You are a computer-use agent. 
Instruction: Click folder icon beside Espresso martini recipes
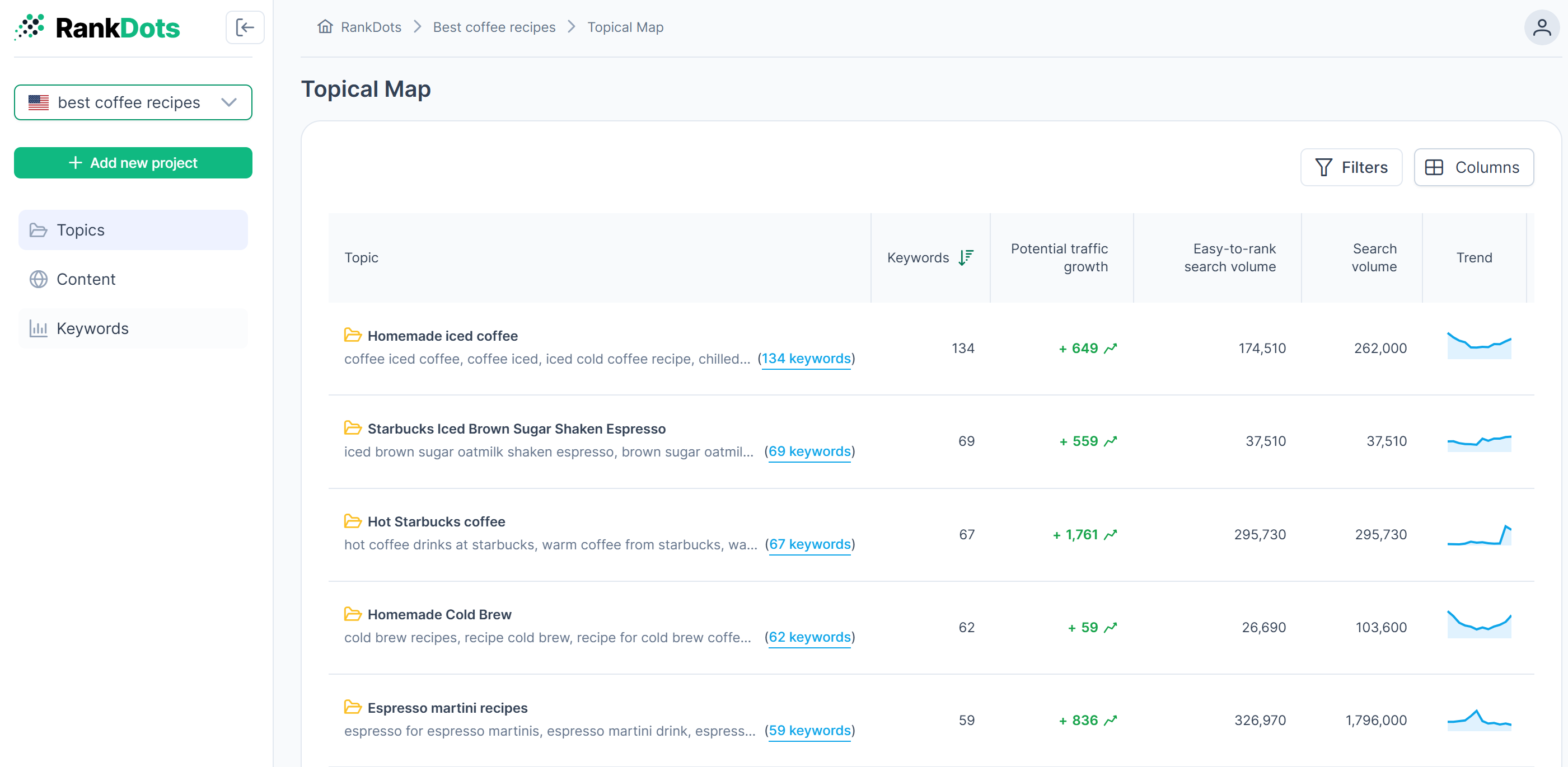(353, 707)
